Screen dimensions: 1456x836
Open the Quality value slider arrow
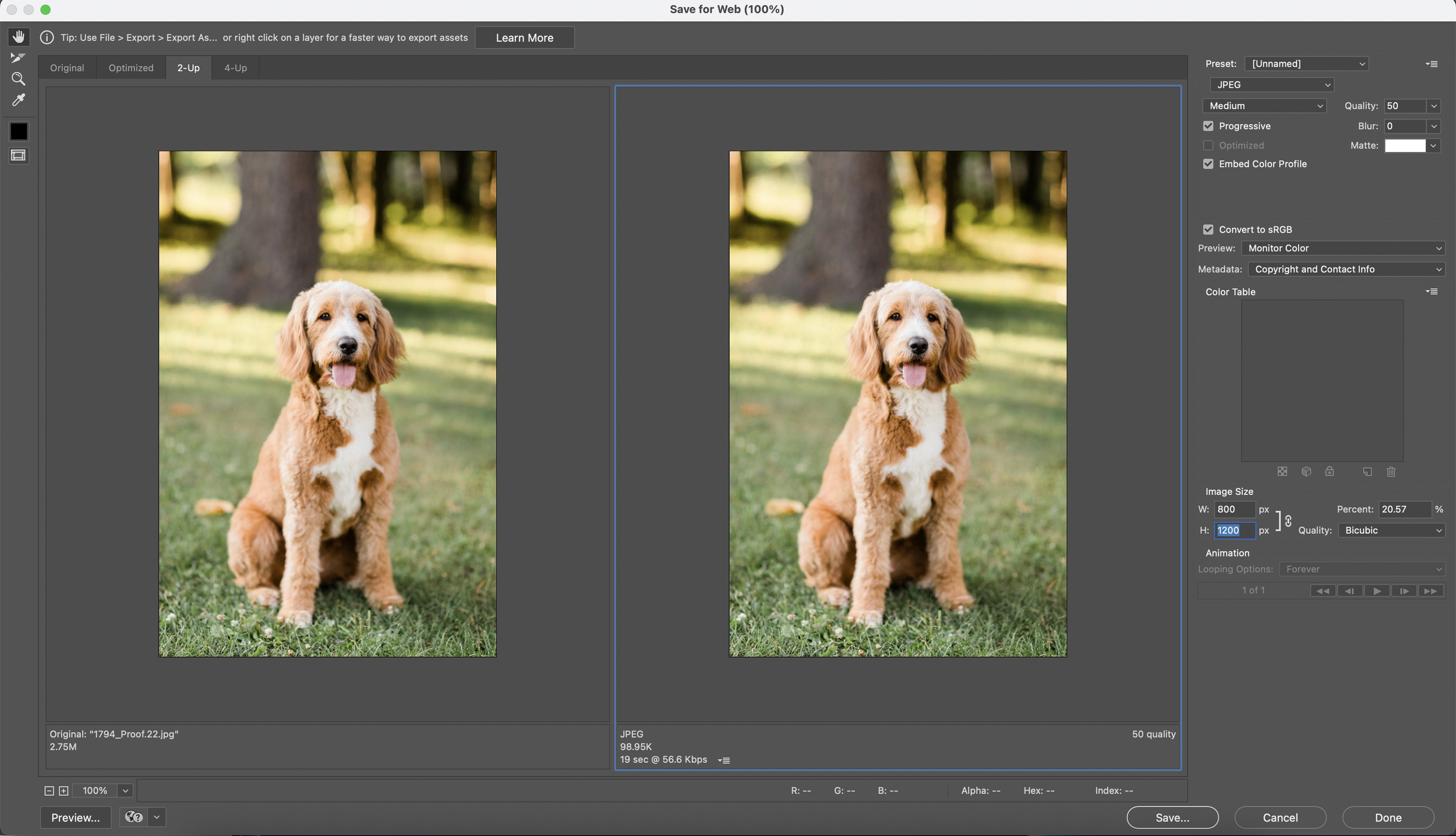(1434, 106)
